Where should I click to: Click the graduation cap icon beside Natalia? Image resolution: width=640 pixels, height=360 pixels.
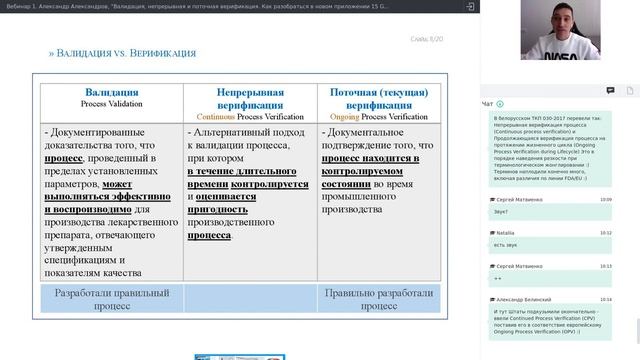coord(492,233)
